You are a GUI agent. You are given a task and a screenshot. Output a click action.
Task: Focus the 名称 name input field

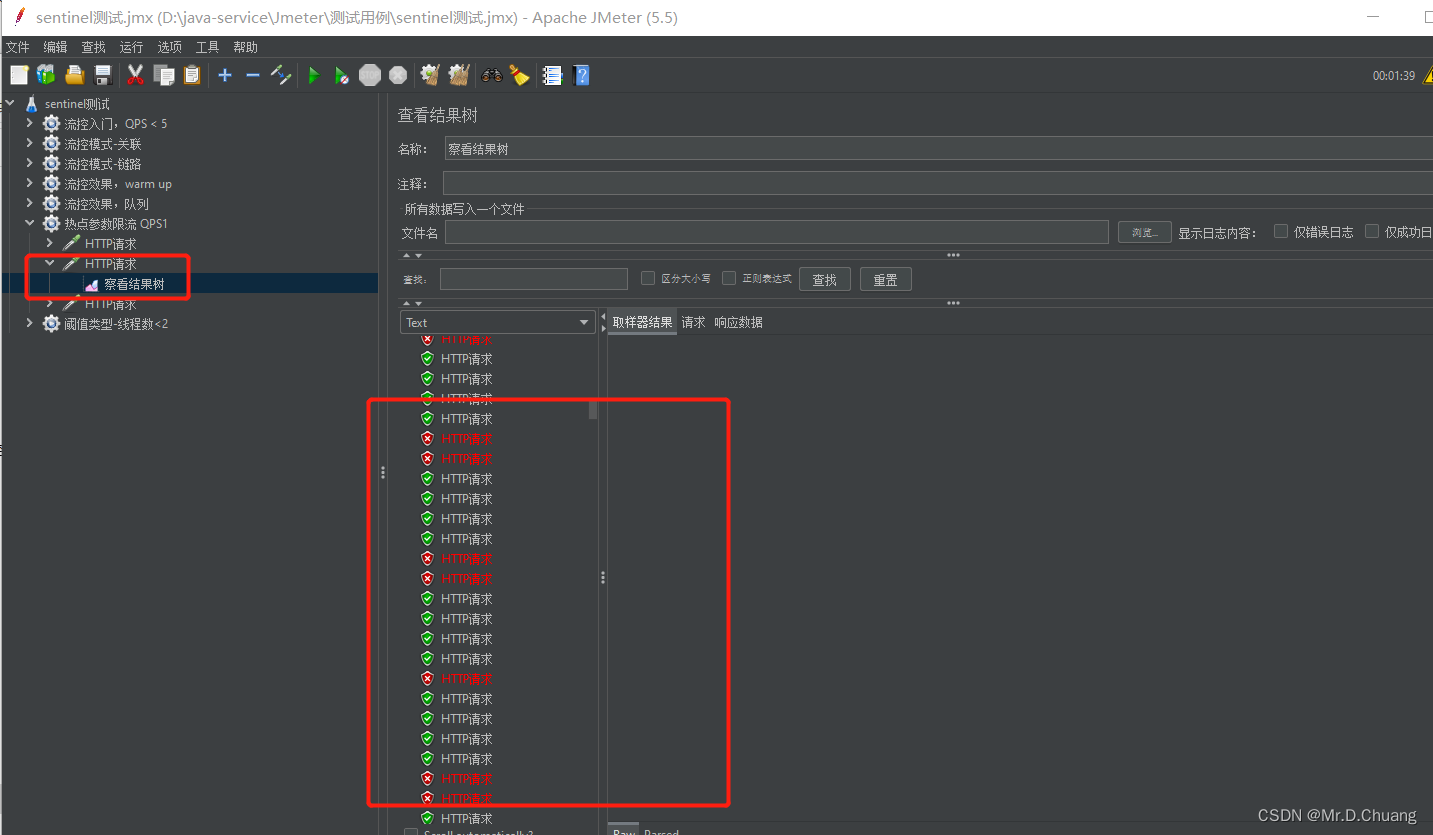[938, 149]
